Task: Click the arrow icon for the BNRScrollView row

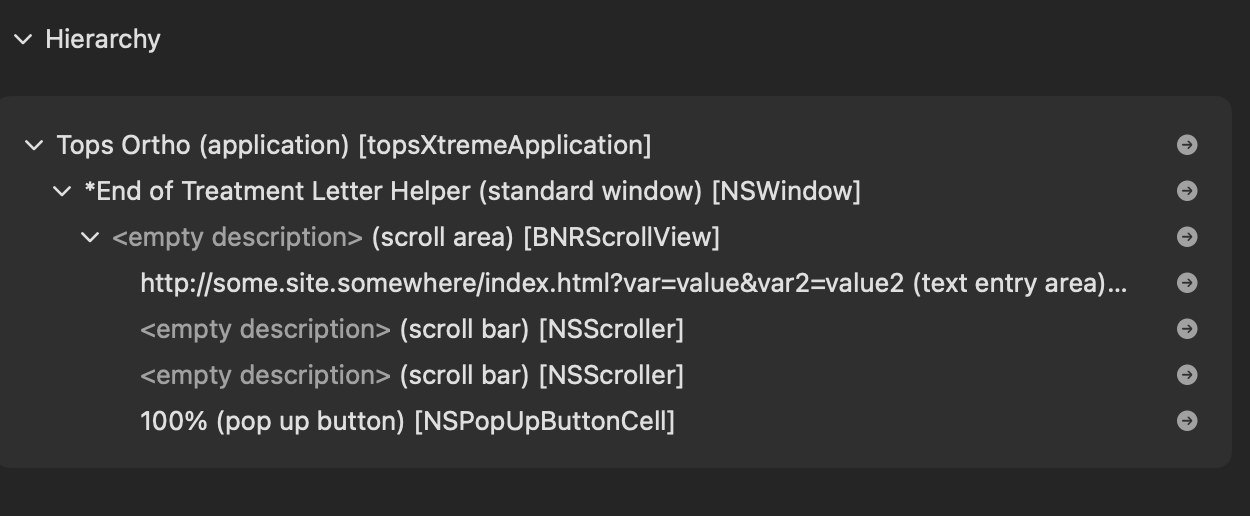Action: 1187,237
